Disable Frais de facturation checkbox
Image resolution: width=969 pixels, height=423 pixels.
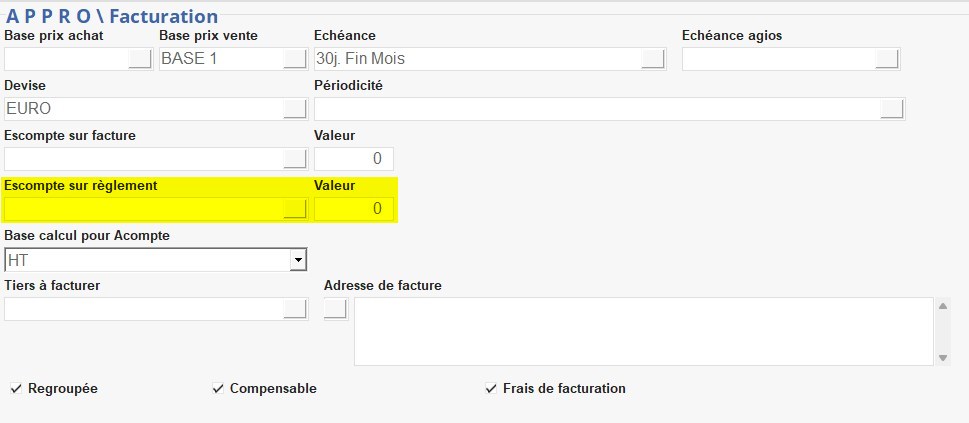pyautogui.click(x=490, y=388)
